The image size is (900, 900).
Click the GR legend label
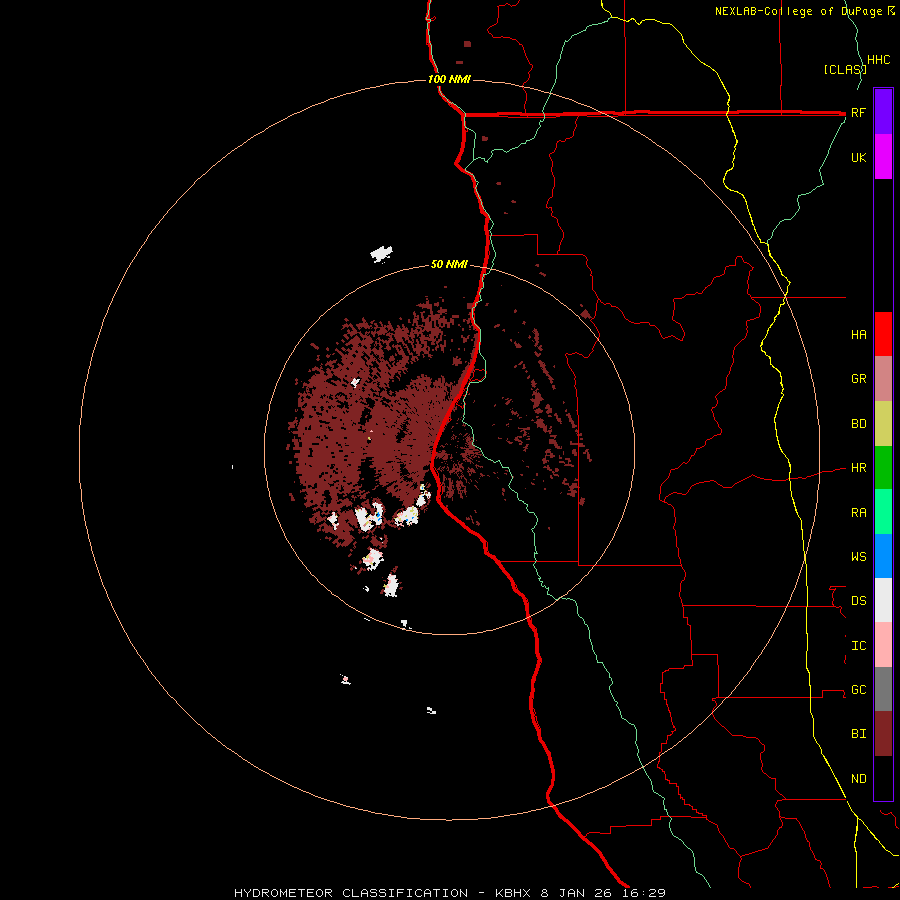coord(858,379)
